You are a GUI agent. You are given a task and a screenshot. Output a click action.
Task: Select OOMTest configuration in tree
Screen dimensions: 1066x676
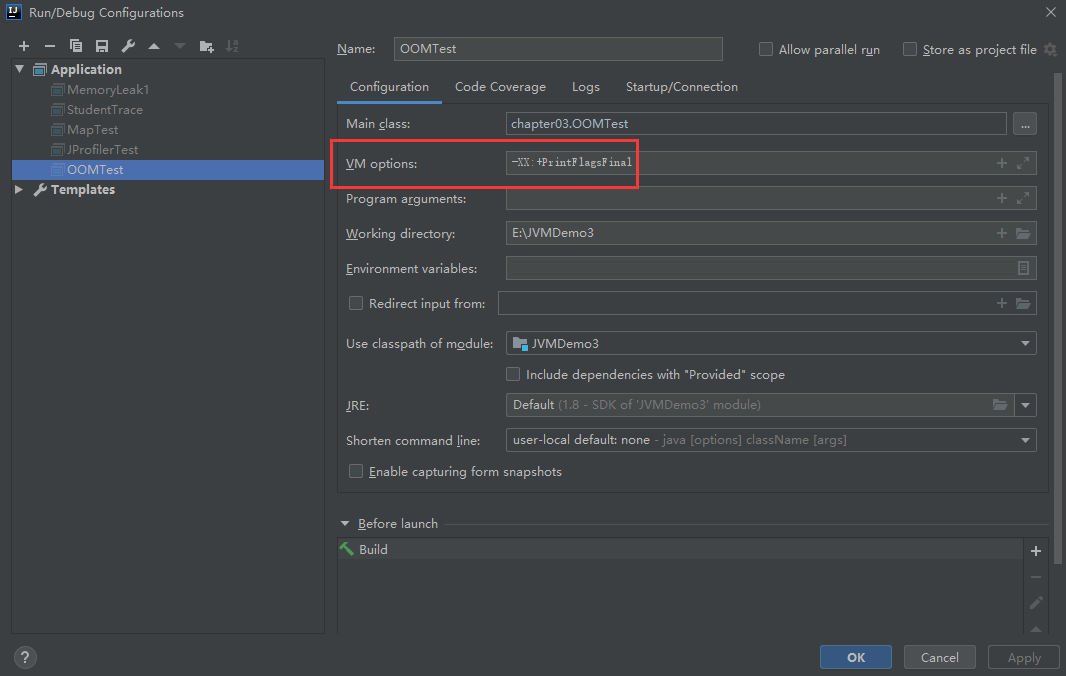tap(168, 169)
